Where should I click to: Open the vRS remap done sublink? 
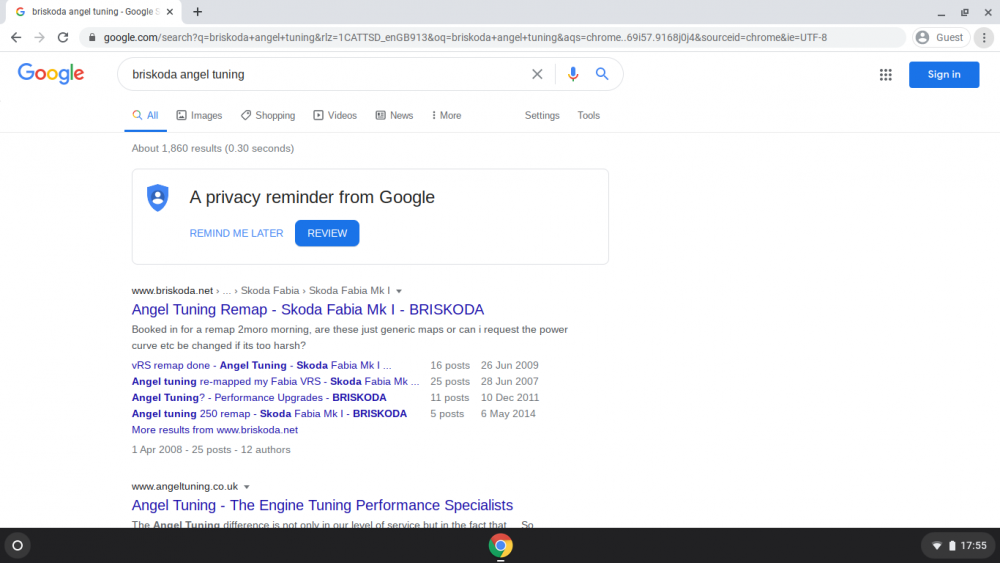point(261,365)
